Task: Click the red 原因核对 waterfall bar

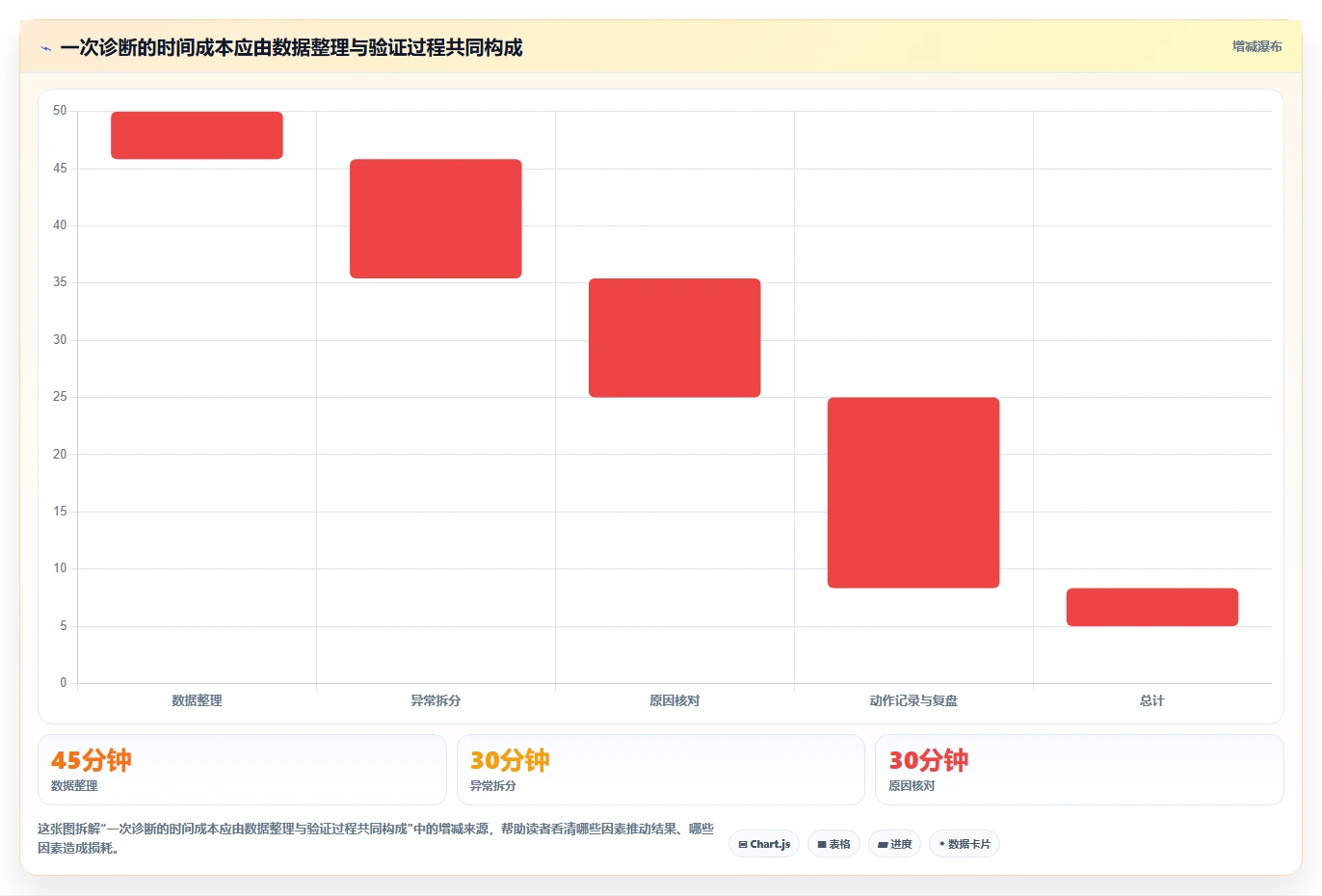Action: click(674, 338)
